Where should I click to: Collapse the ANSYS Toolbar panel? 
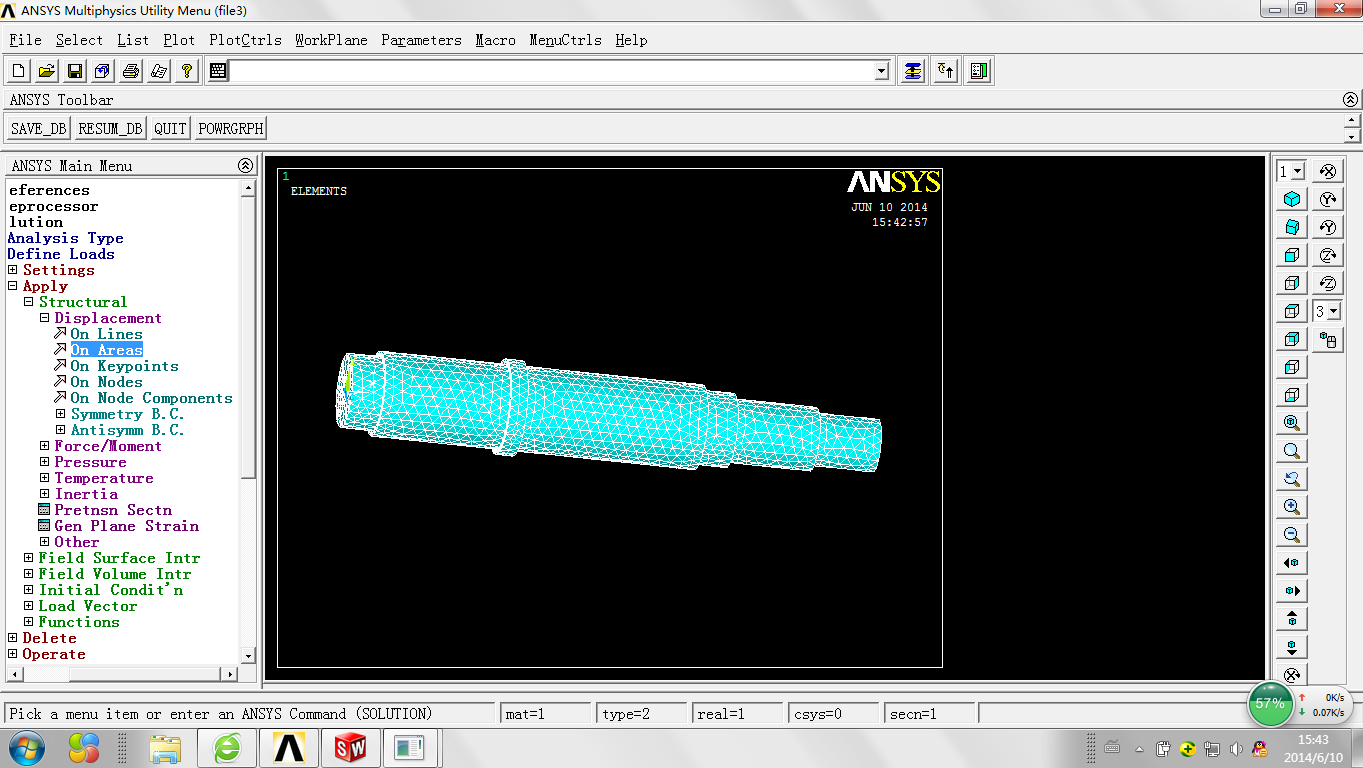(x=1350, y=100)
